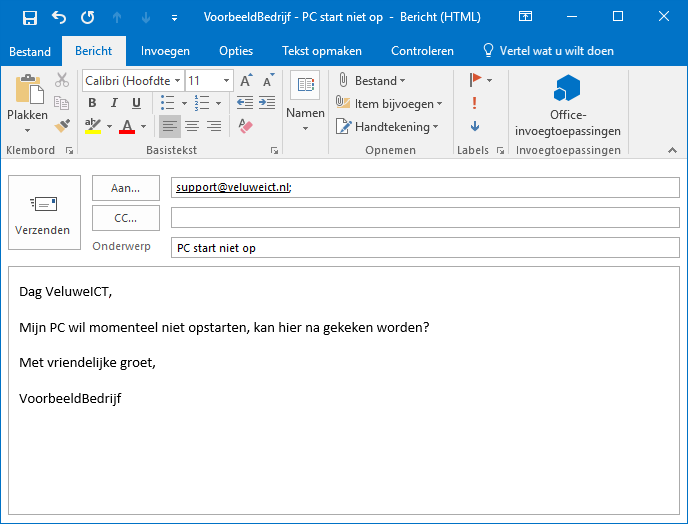
Task: Open the Namen address book button
Action: pyautogui.click(x=305, y=101)
